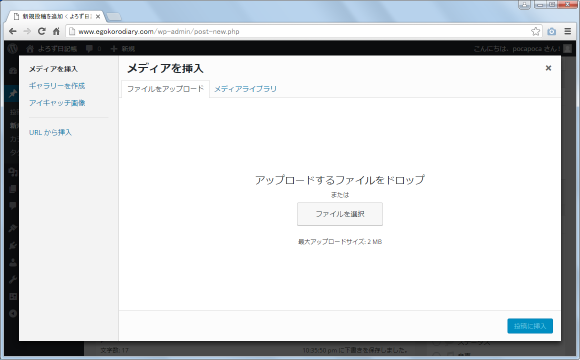Open the よろず日記帳 site home link
580x360 pixels.
[52, 48]
